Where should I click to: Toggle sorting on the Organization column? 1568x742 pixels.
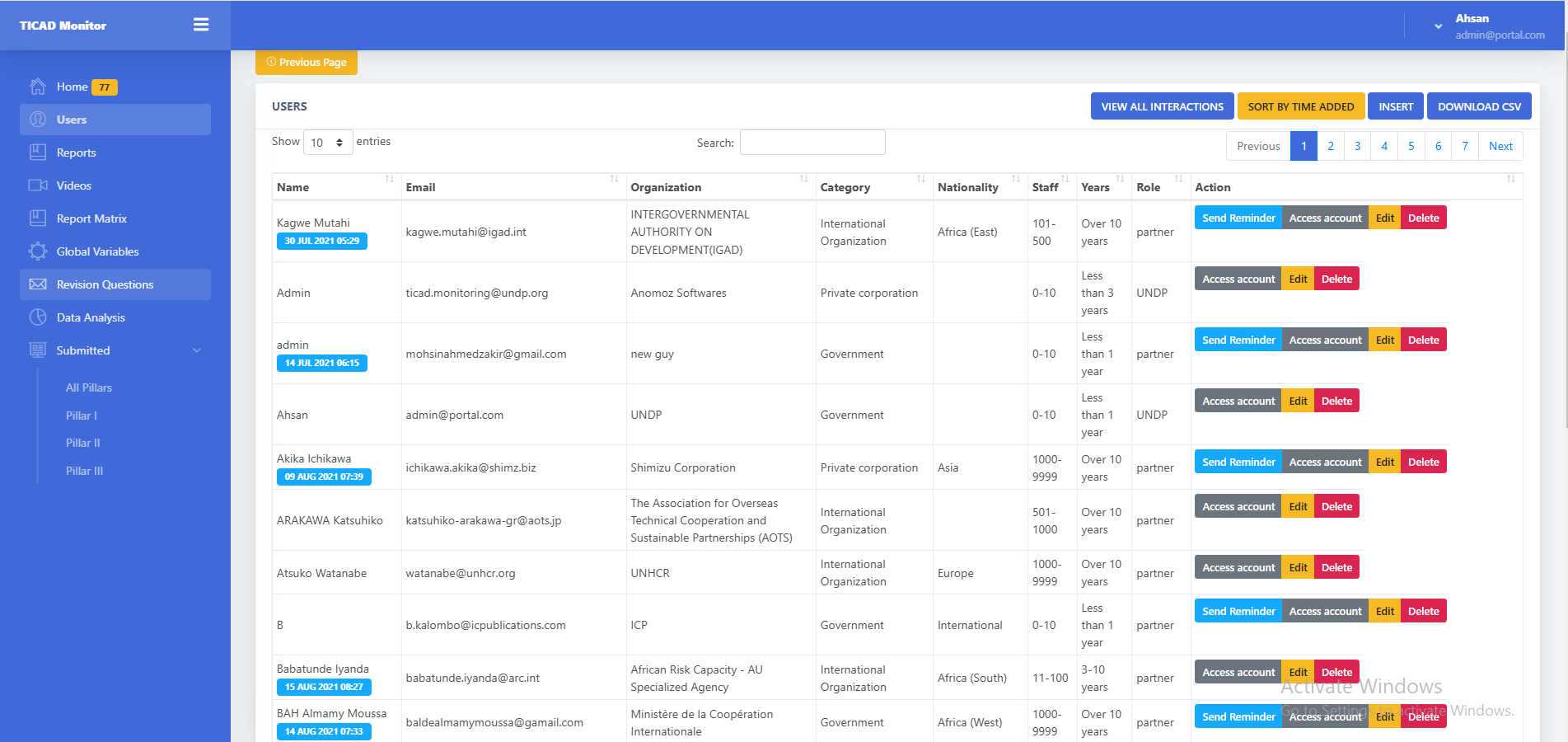coord(803,179)
